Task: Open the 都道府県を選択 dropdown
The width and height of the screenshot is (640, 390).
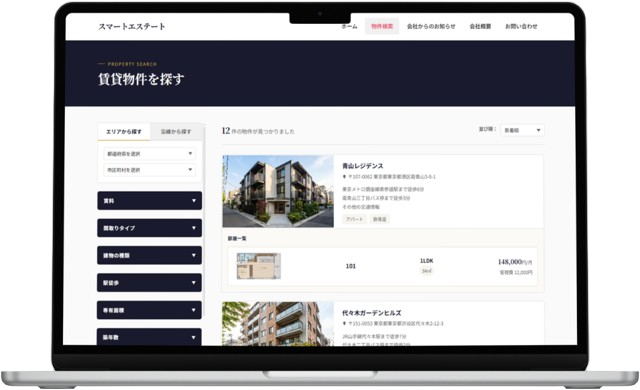Action: click(149, 154)
